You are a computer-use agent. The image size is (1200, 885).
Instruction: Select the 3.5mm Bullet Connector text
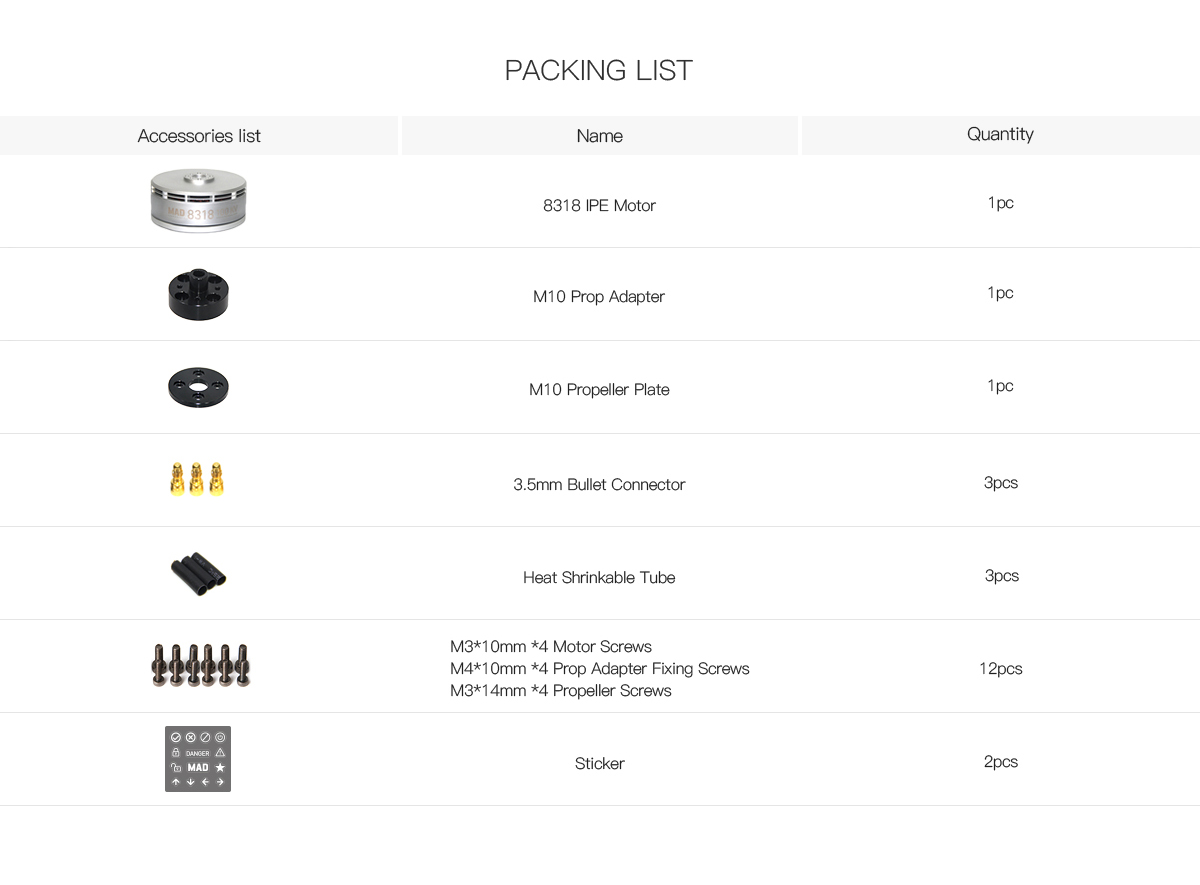[599, 484]
